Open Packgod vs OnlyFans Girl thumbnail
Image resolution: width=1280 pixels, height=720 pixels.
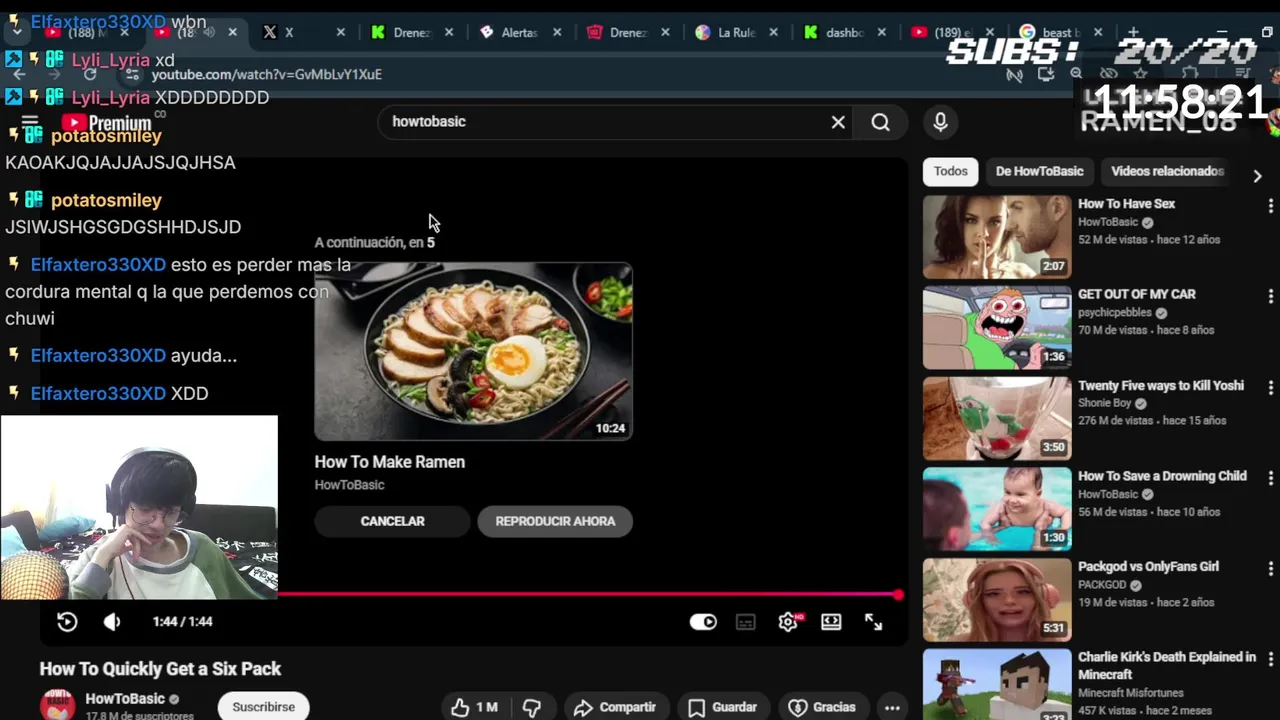coord(996,600)
